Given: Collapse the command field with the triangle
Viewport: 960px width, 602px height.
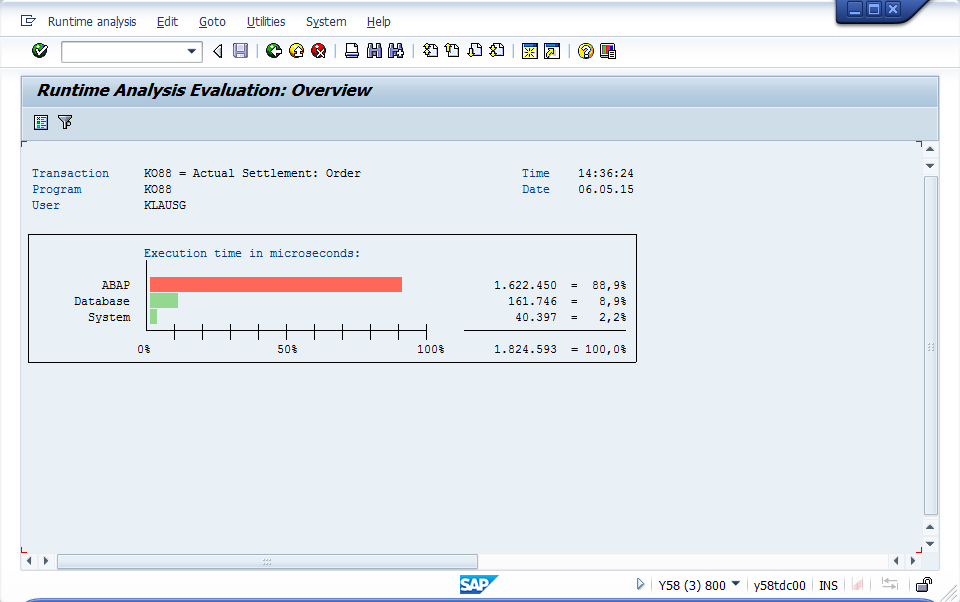Looking at the screenshot, I should (217, 51).
